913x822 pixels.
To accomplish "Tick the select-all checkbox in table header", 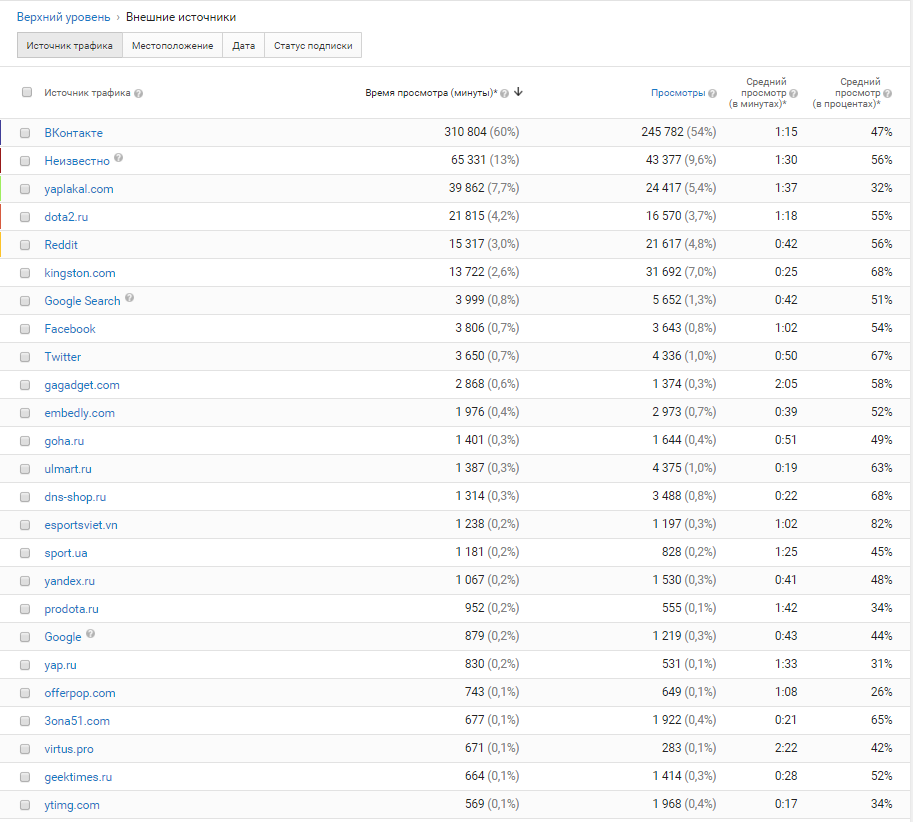I will [x=27, y=92].
